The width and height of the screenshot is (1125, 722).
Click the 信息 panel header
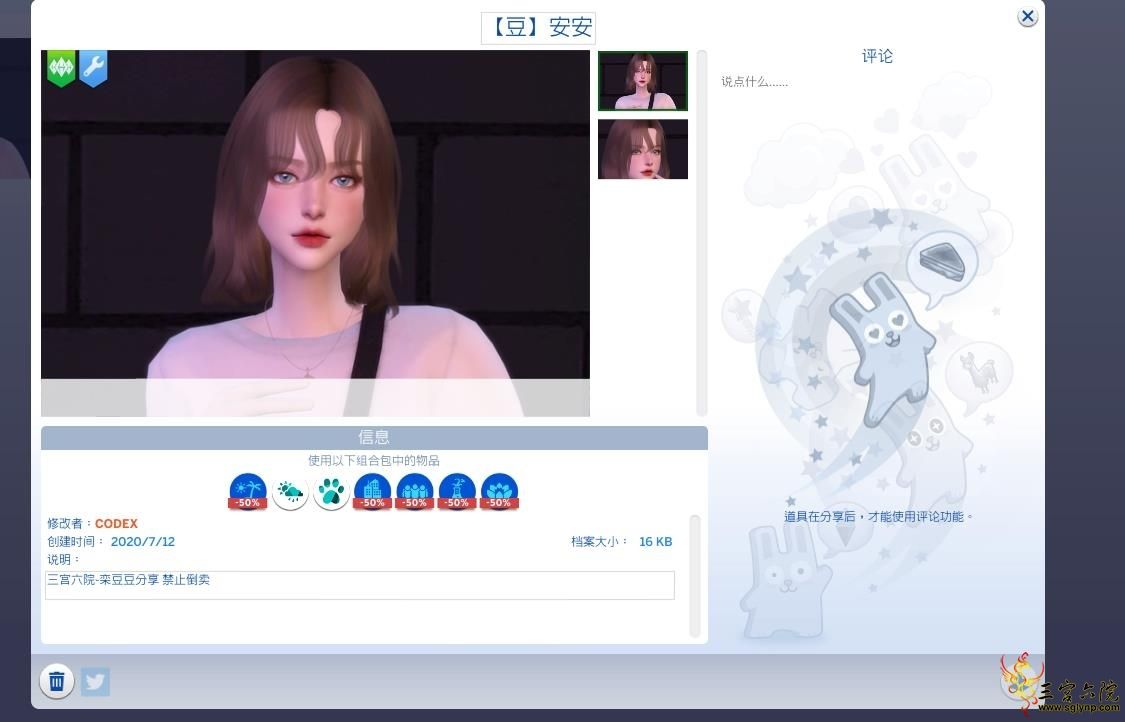click(375, 438)
